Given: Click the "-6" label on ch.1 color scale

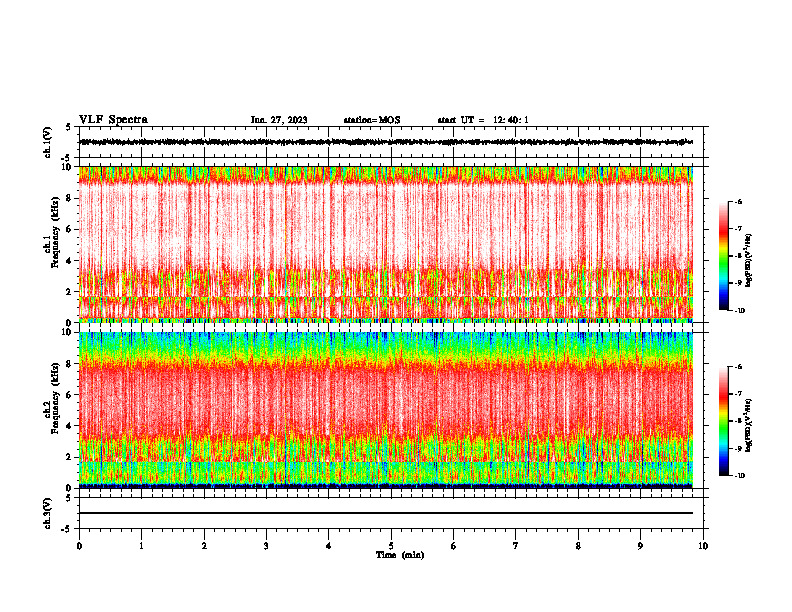Looking at the screenshot, I should (x=738, y=202).
